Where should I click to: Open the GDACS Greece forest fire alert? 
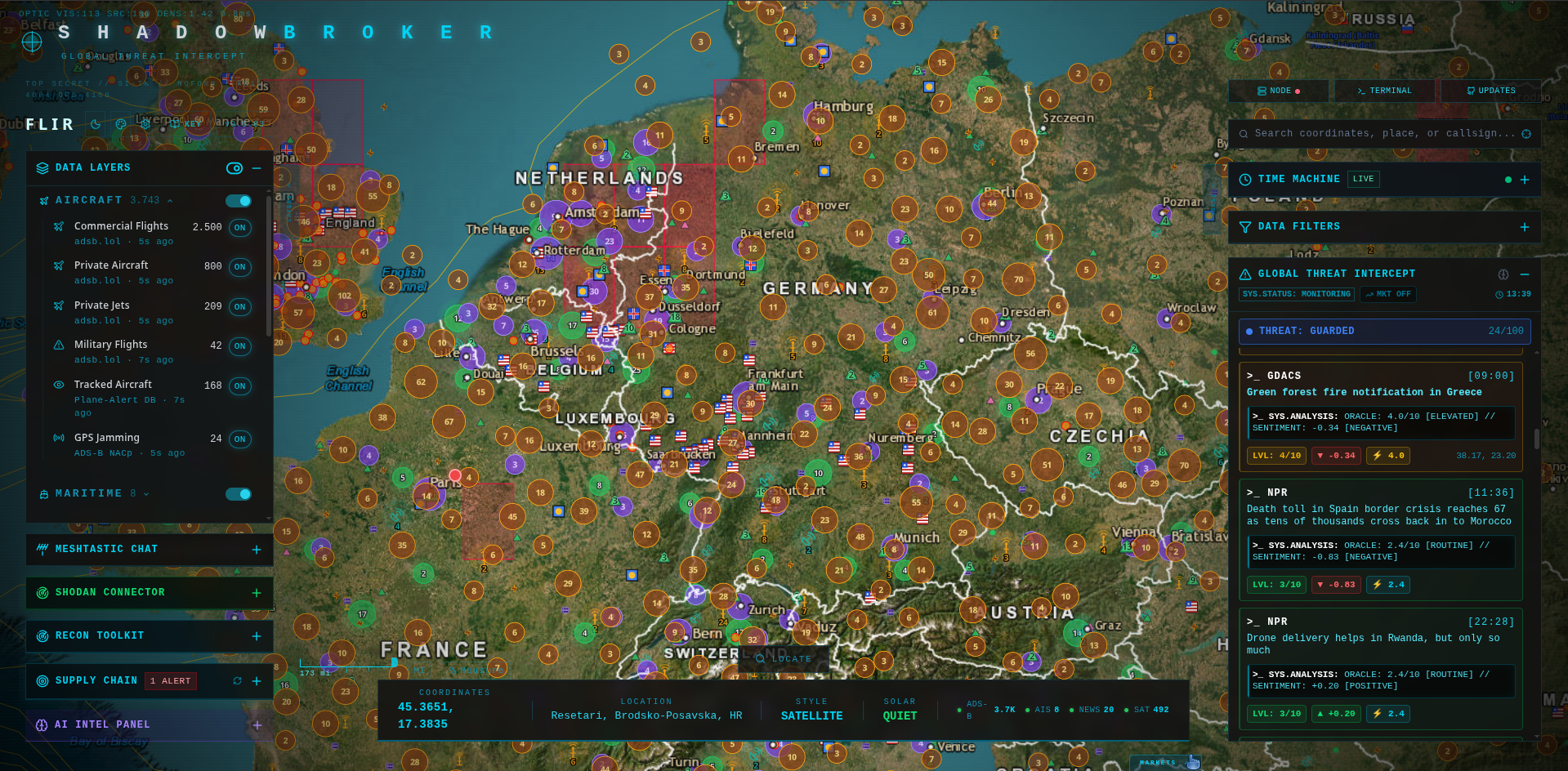click(1380, 417)
